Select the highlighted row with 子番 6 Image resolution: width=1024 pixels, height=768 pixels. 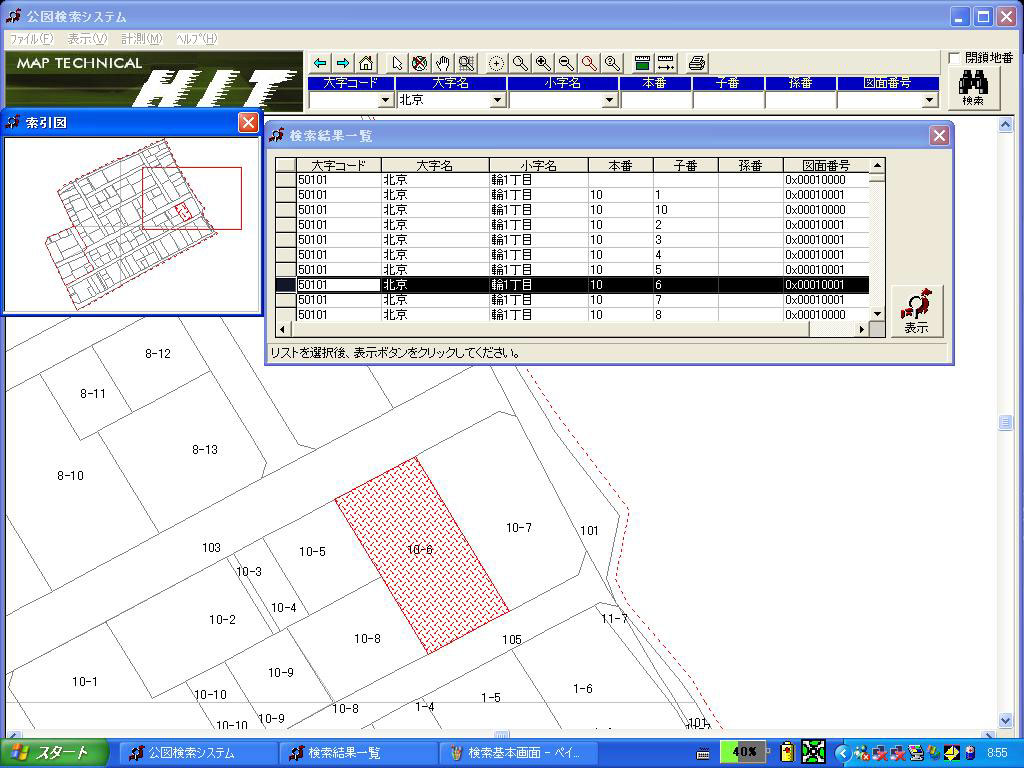coord(572,285)
